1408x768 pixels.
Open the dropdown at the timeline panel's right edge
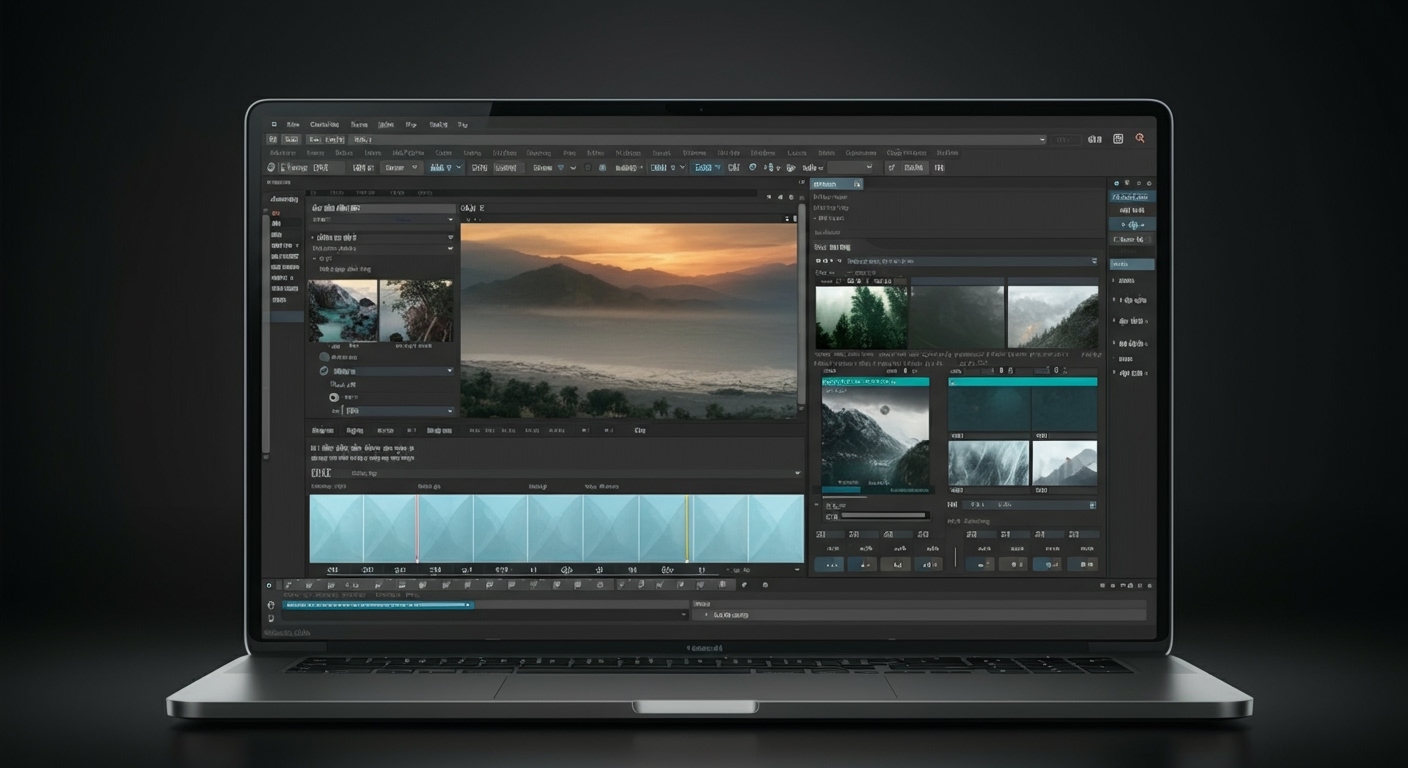798,472
